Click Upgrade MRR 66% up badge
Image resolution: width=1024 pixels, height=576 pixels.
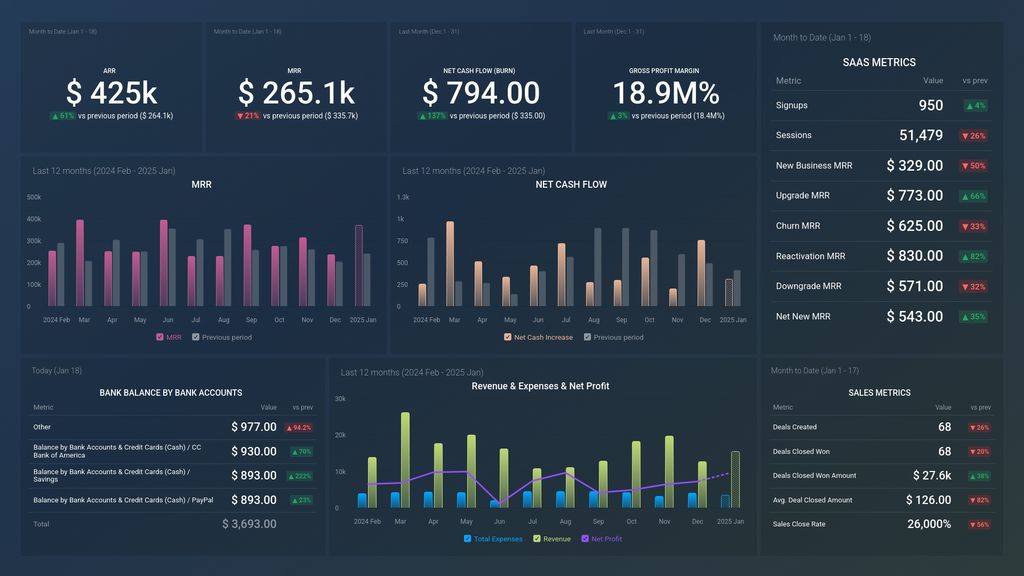coord(973,196)
